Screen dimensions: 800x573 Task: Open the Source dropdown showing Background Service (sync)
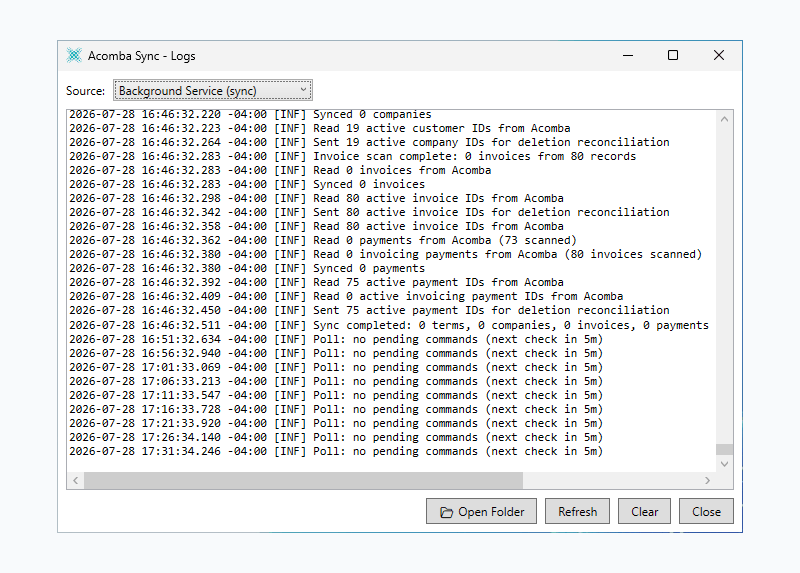tap(213, 90)
